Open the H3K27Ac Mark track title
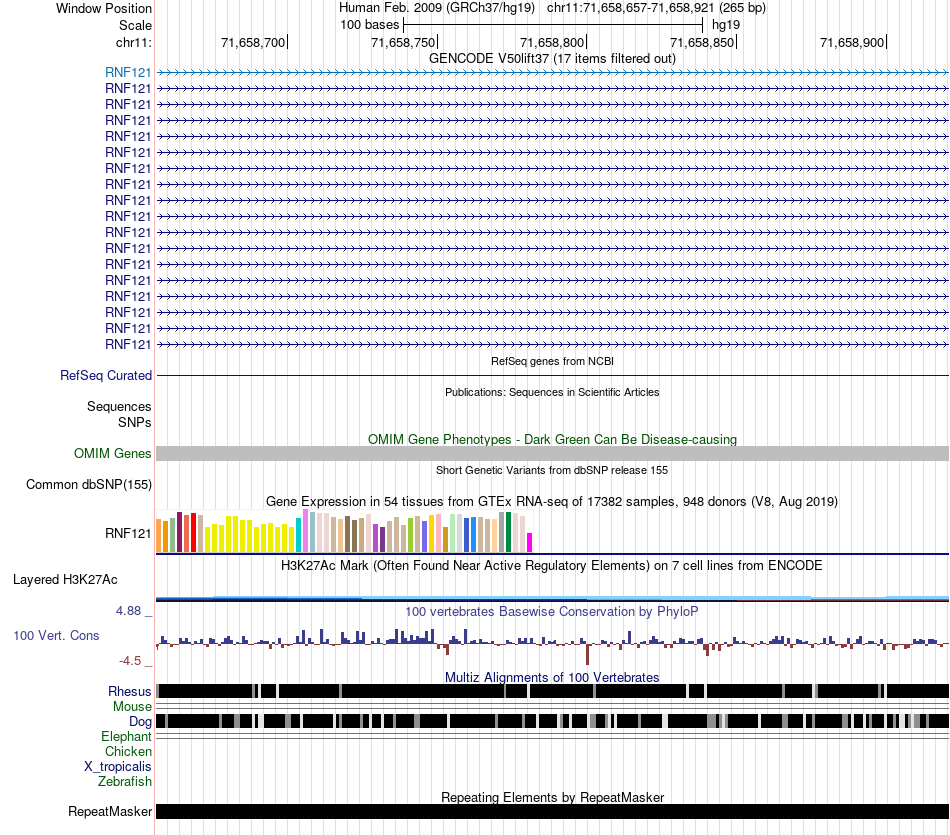 pyautogui.click(x=551, y=566)
